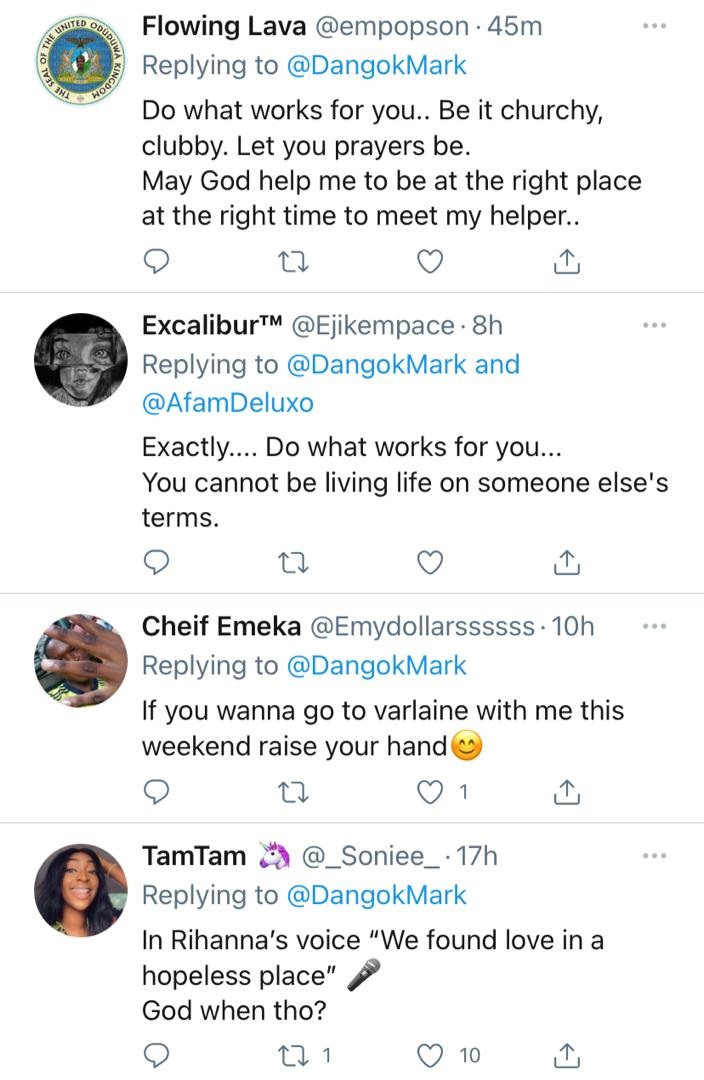Image resolution: width=704 pixels, height=1080 pixels.
Task: Reply to Excalibur's tweet
Action: tap(155, 564)
